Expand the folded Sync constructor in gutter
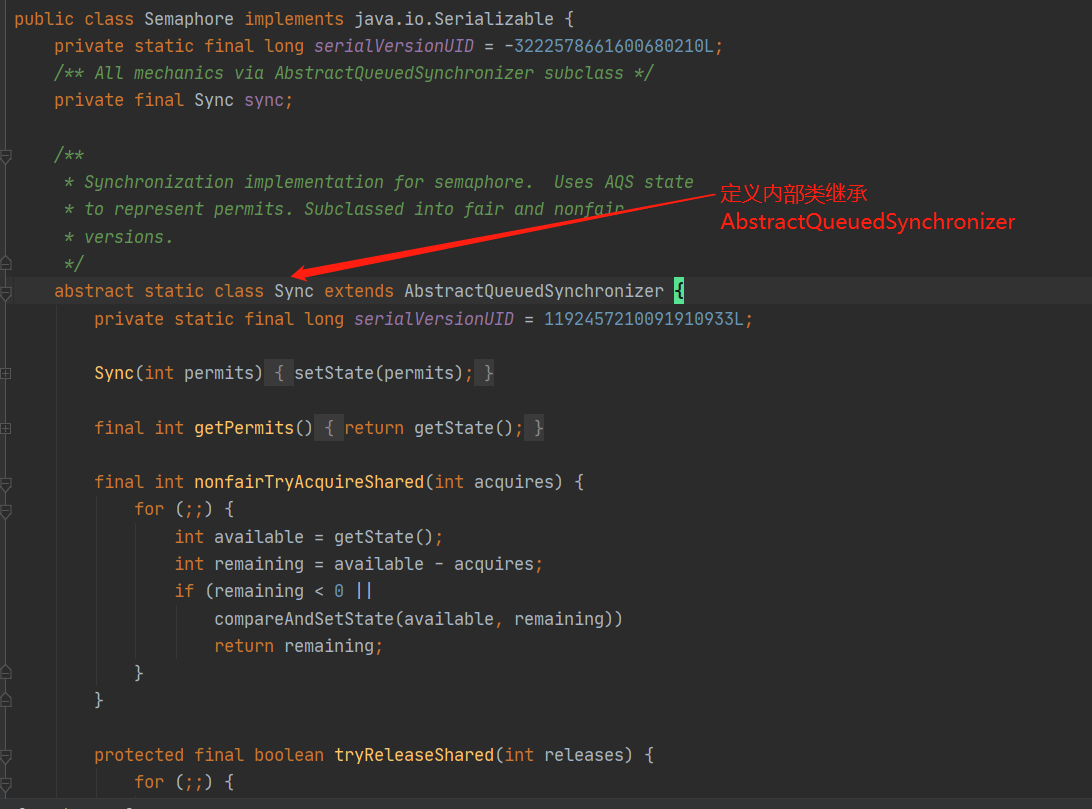This screenshot has width=1092, height=809. click(6, 373)
